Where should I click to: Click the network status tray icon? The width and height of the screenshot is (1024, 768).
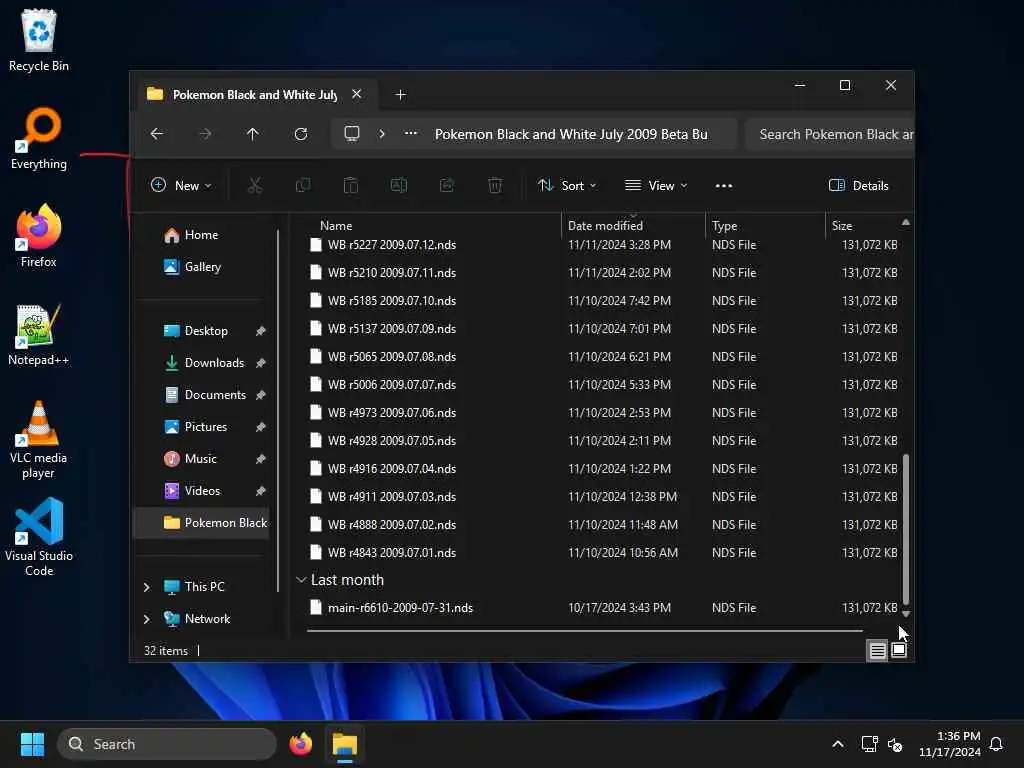point(869,744)
